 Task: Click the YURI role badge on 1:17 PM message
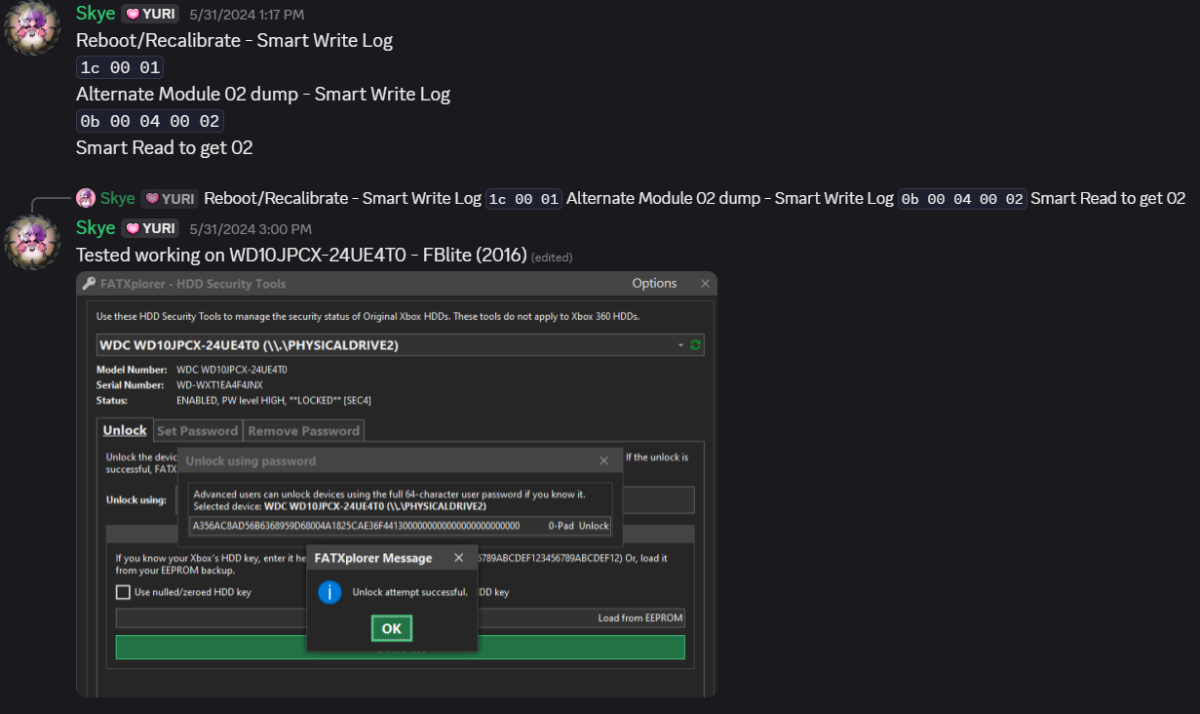coord(150,15)
